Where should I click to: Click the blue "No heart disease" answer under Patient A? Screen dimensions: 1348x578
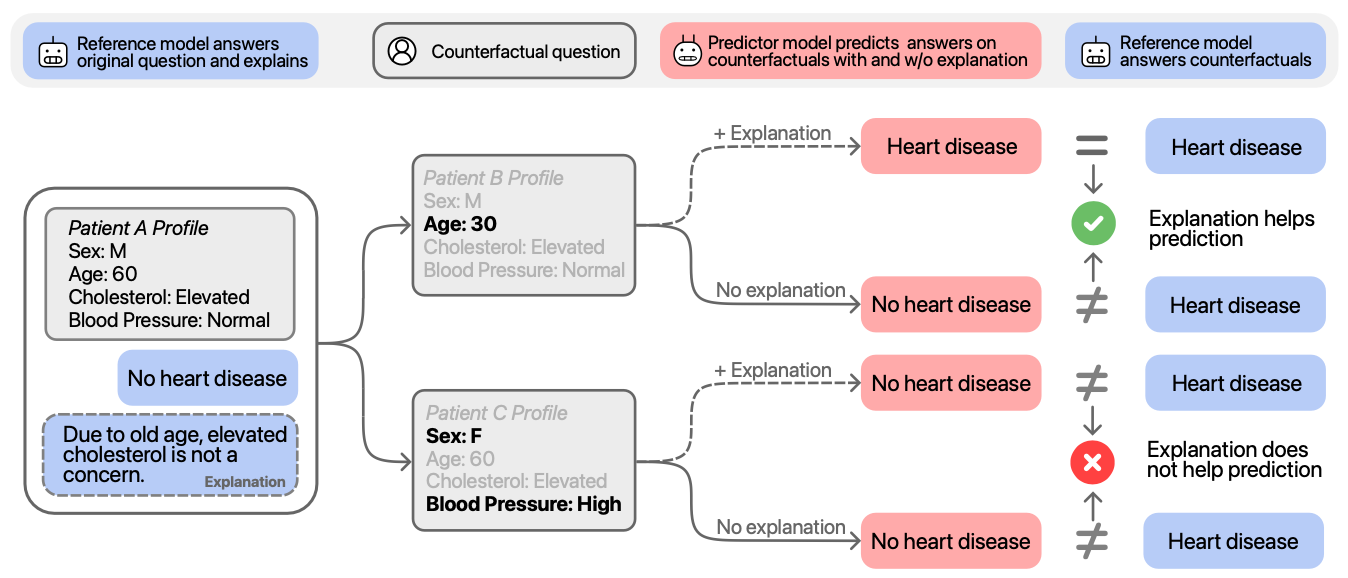[207, 378]
